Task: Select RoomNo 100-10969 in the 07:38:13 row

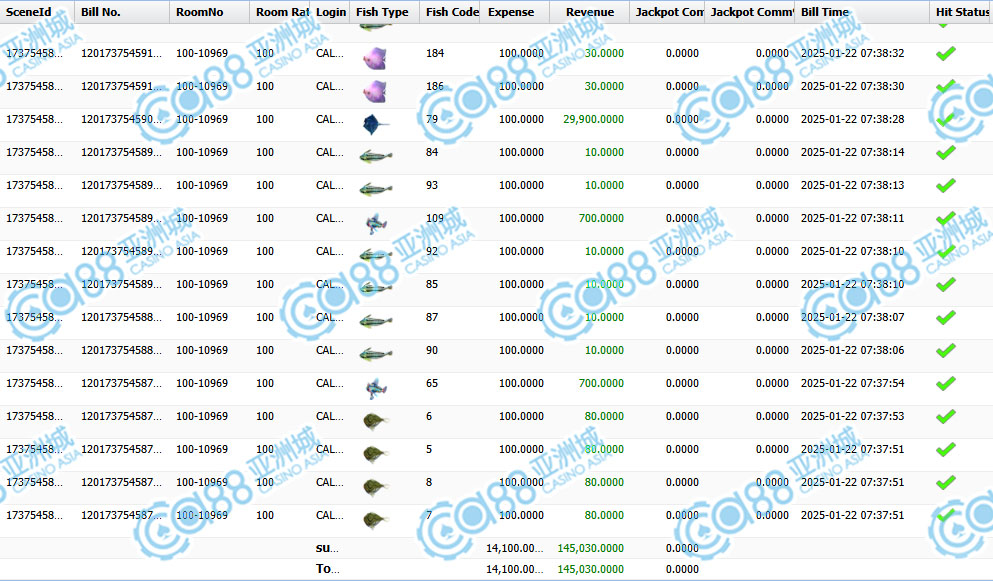Action: pos(202,185)
